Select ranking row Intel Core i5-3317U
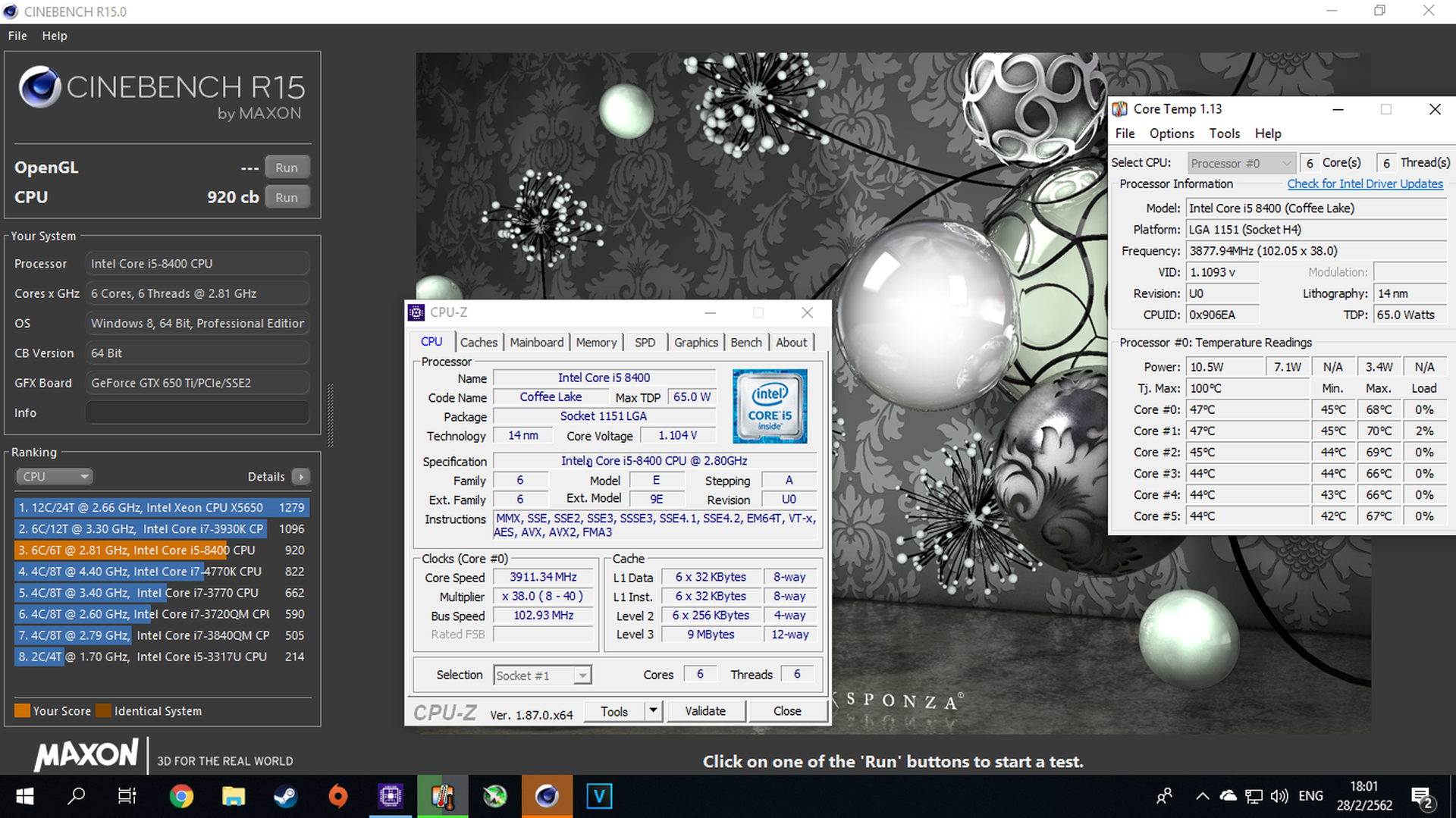This screenshot has width=1456, height=818. click(162, 657)
